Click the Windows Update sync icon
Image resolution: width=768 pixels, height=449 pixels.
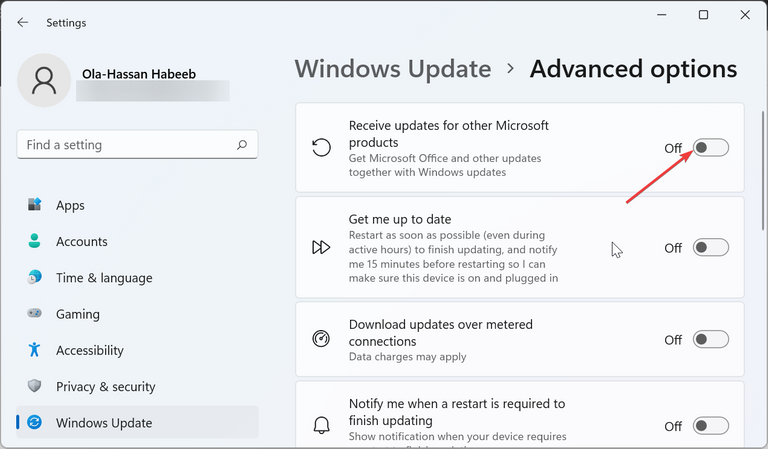(34, 422)
